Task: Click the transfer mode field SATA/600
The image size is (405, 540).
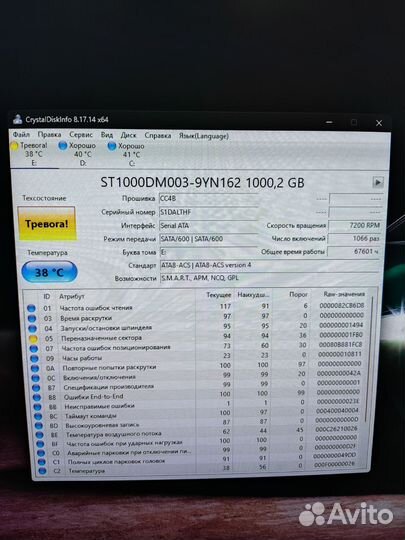Action: 208,239
